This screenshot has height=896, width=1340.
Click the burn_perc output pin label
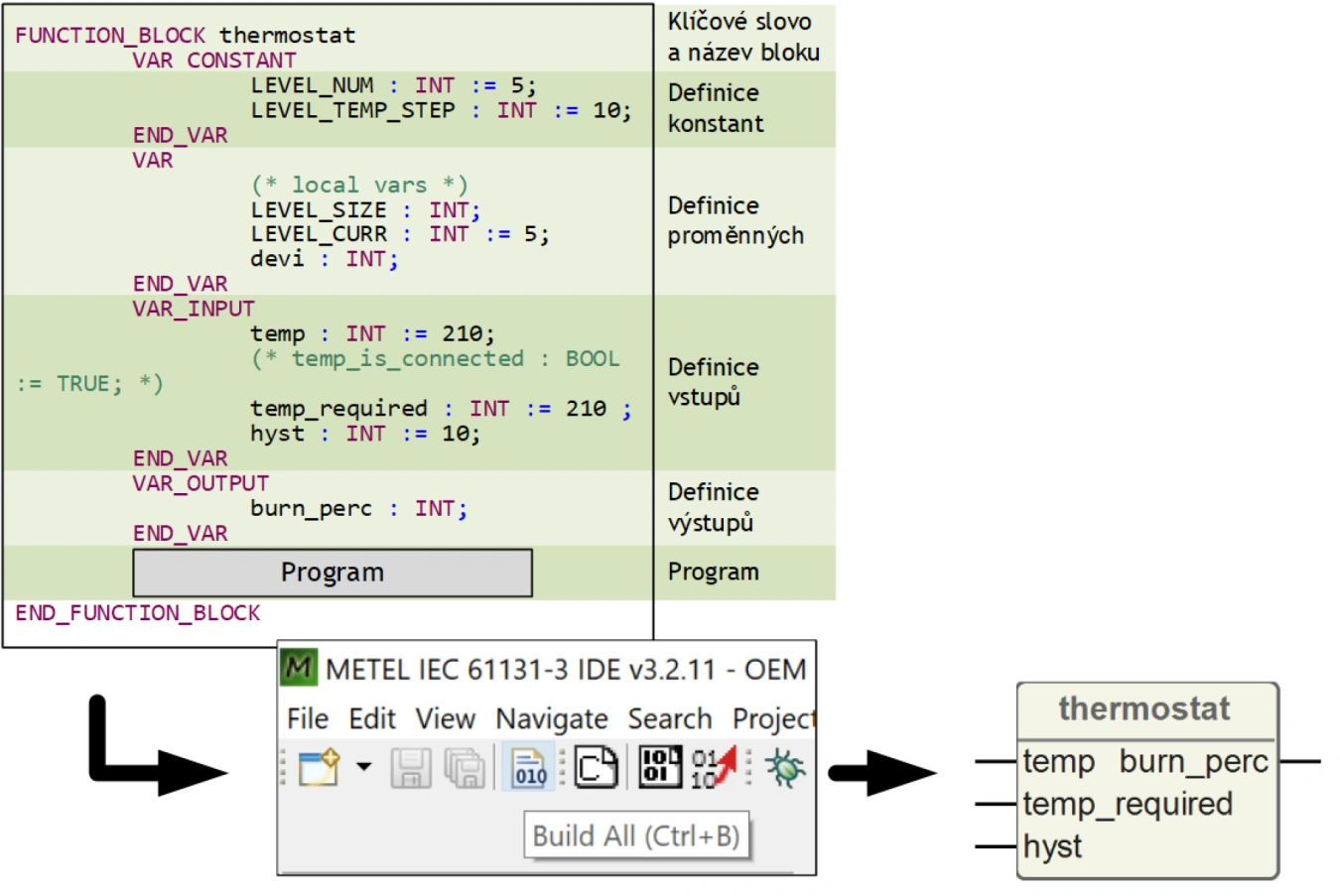(1193, 761)
